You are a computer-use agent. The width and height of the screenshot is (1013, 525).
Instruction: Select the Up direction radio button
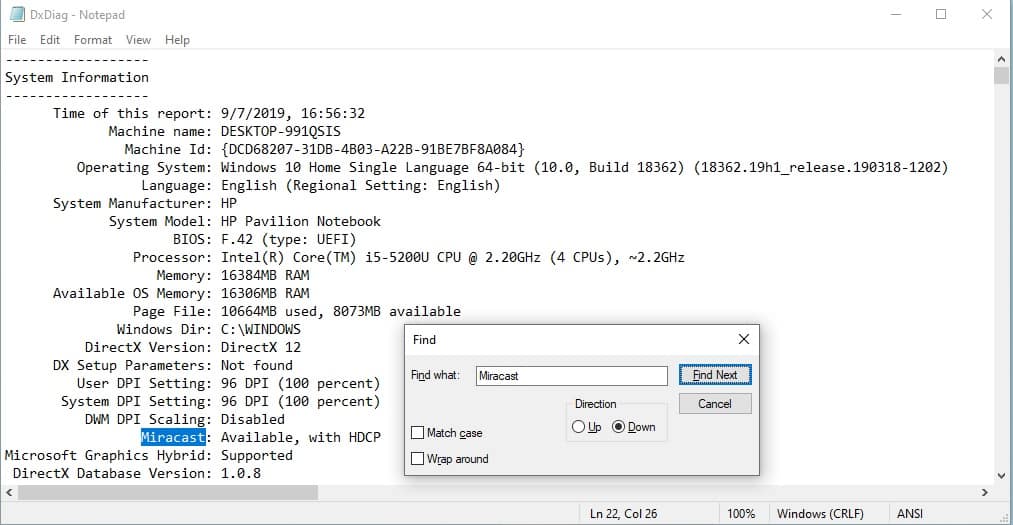[578, 427]
